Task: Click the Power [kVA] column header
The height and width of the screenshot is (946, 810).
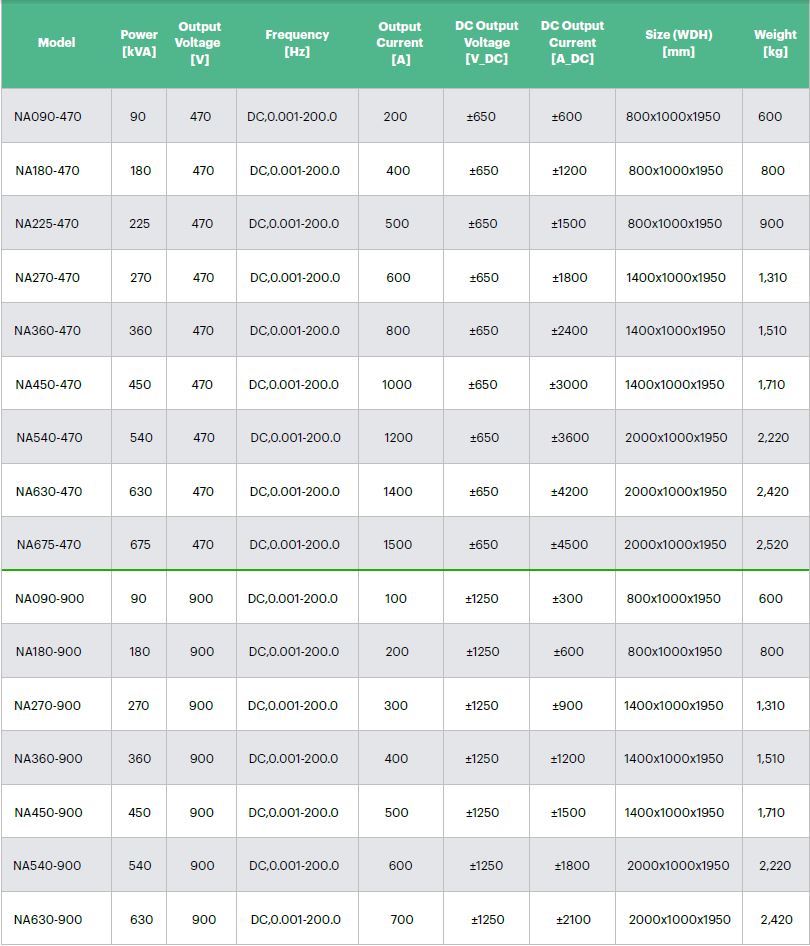Action: point(139,43)
